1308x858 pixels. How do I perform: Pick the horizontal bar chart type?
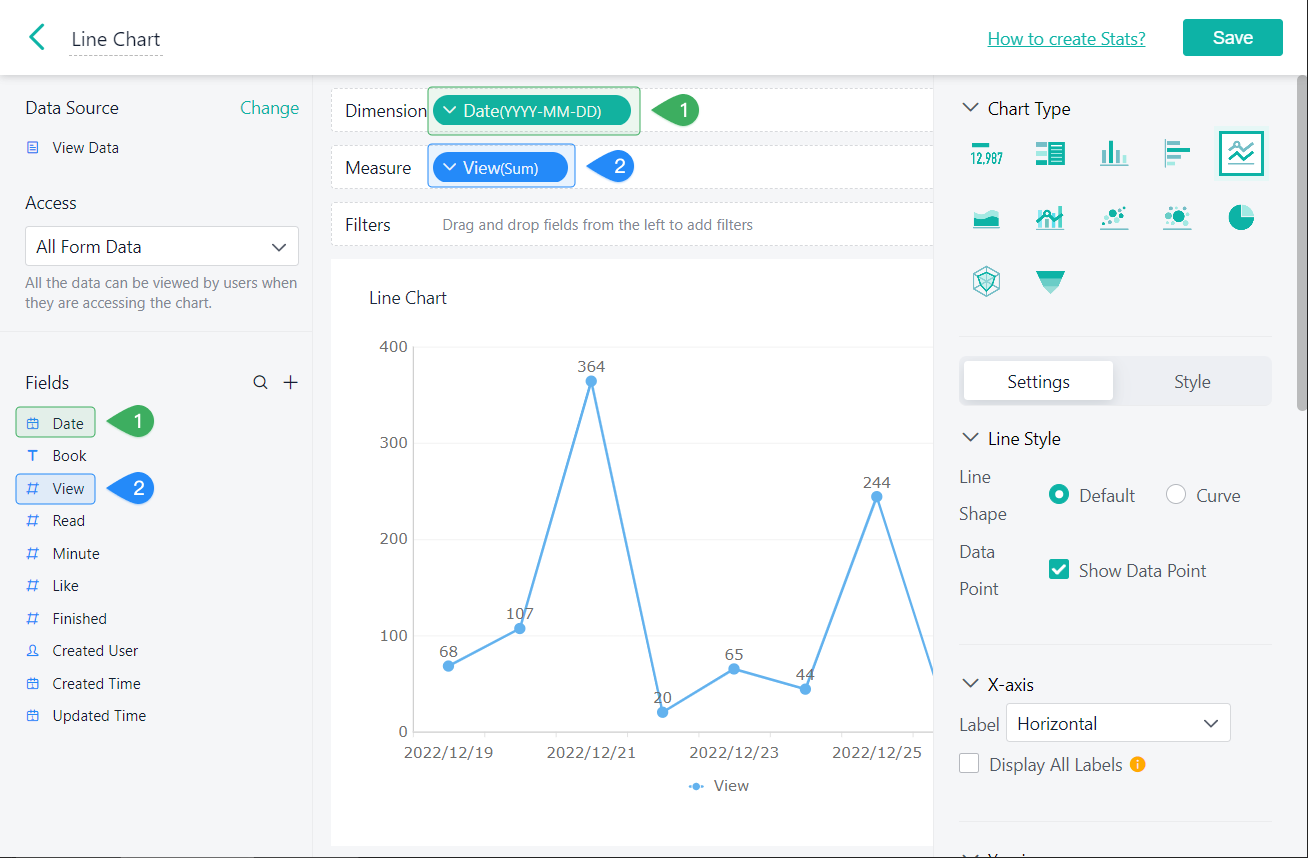(x=1177, y=153)
